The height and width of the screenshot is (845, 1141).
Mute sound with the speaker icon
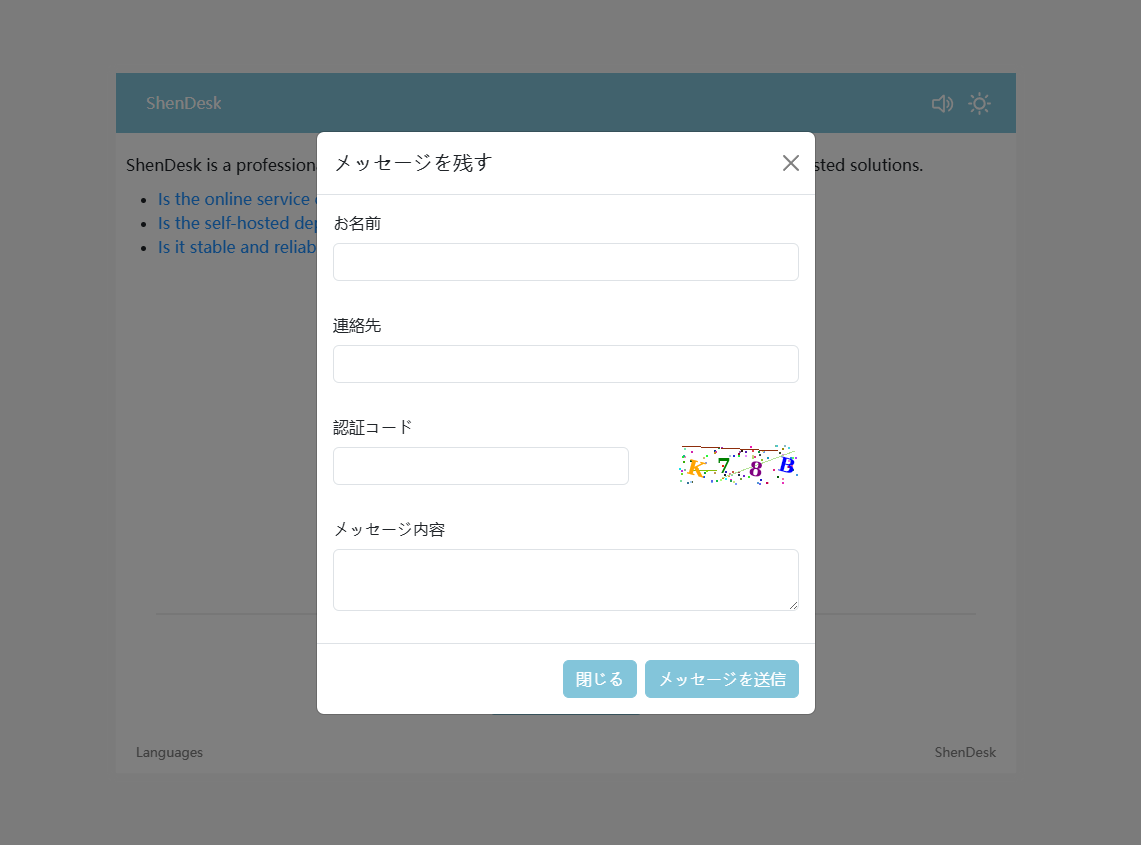point(942,104)
